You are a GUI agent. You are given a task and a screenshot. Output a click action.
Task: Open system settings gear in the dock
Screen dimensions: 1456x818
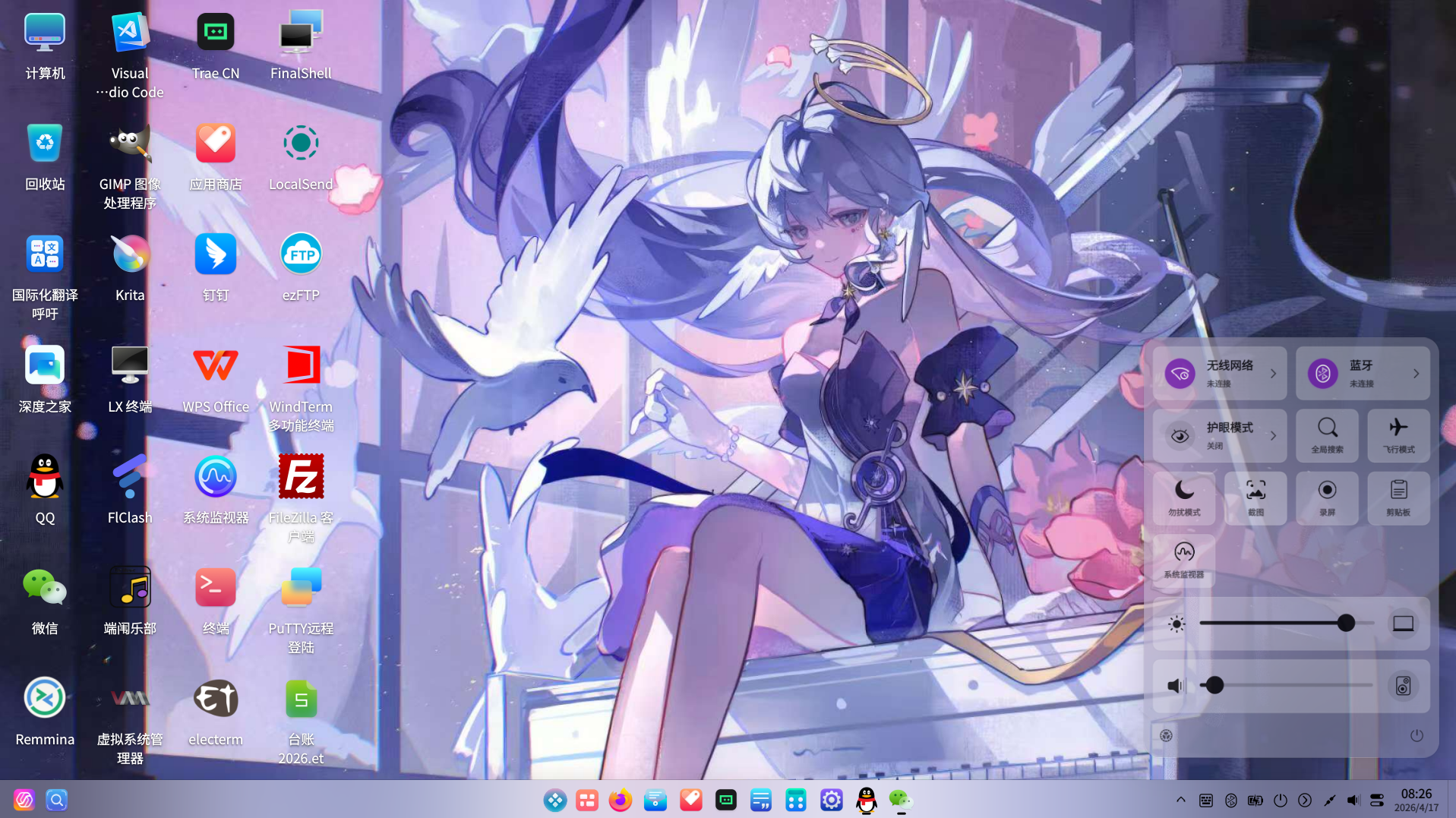click(832, 800)
